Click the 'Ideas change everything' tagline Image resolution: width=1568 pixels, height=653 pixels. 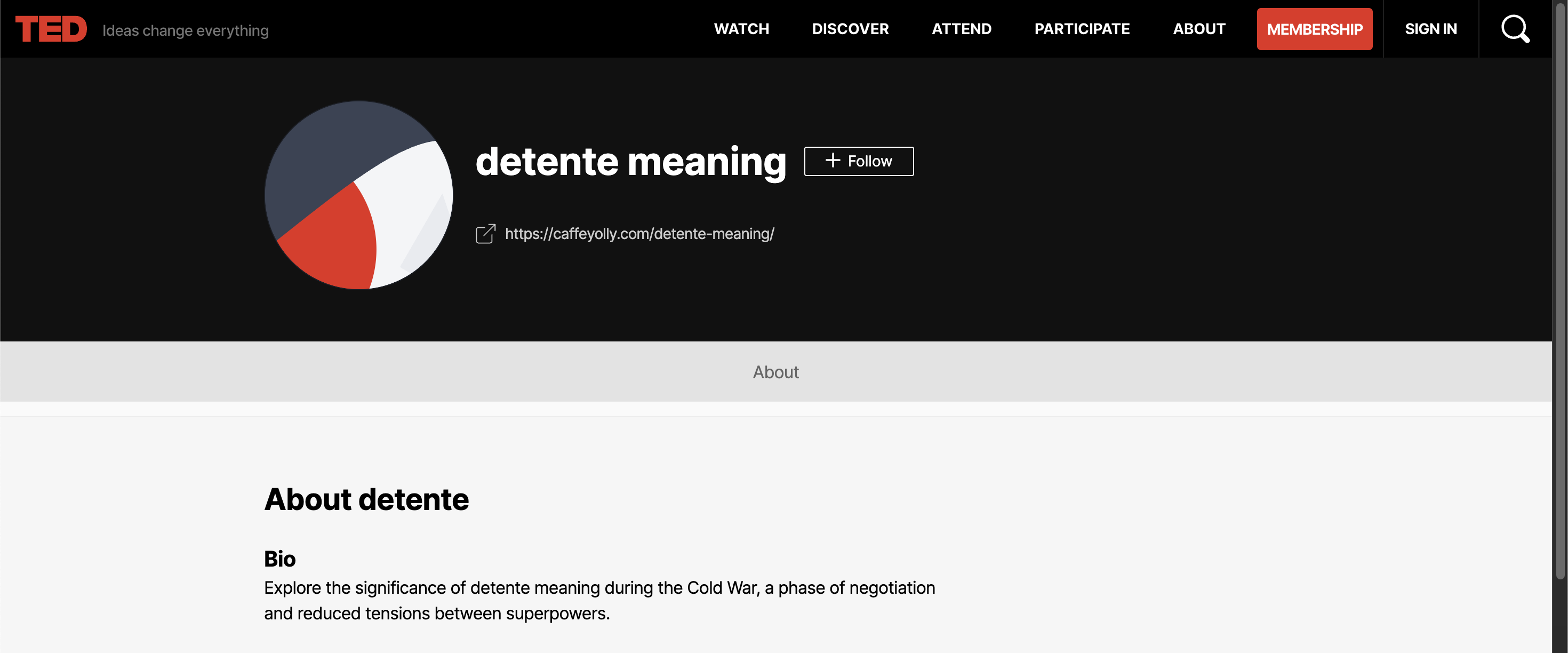(x=185, y=30)
